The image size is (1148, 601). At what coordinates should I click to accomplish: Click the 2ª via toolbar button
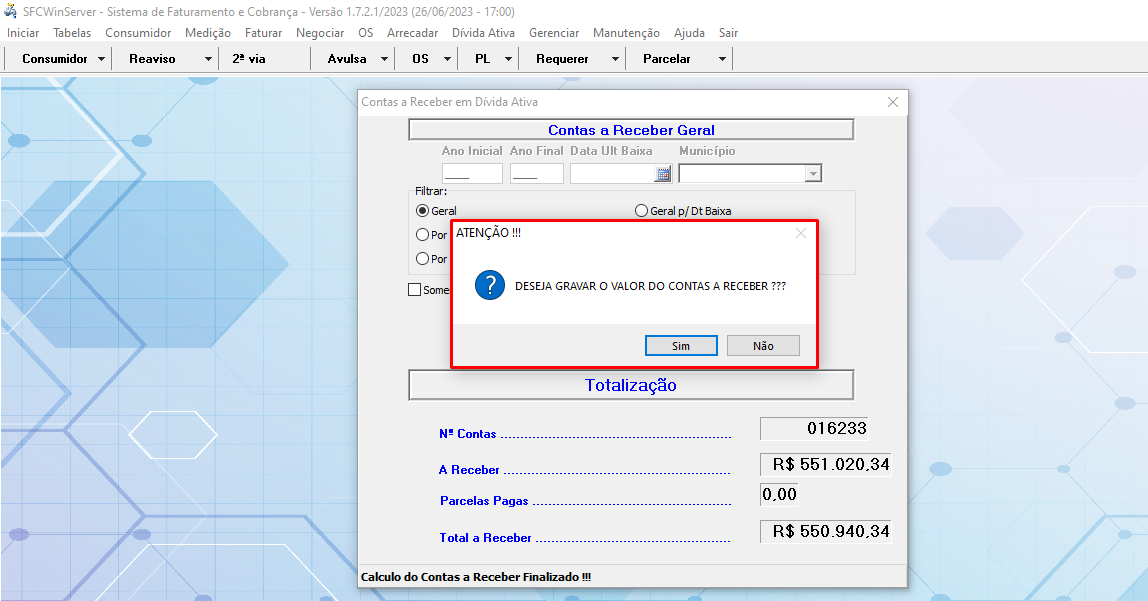(249, 59)
